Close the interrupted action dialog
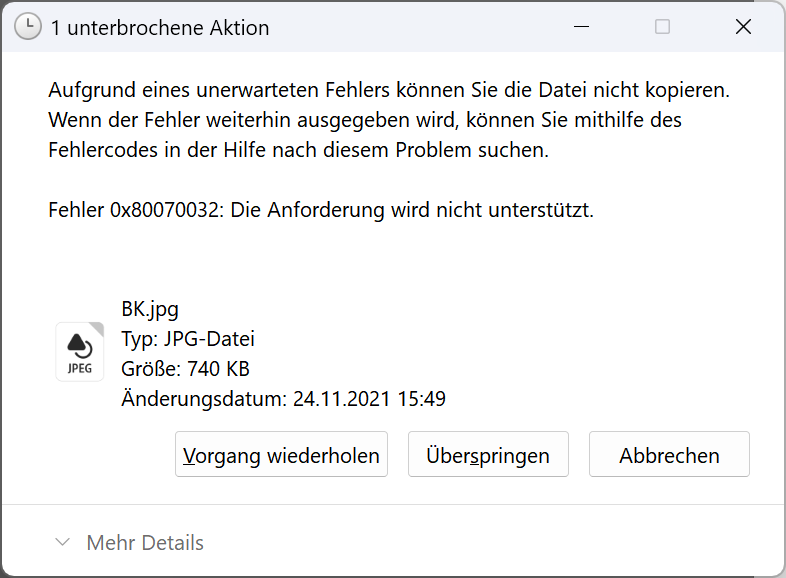786x578 pixels. [x=743, y=27]
